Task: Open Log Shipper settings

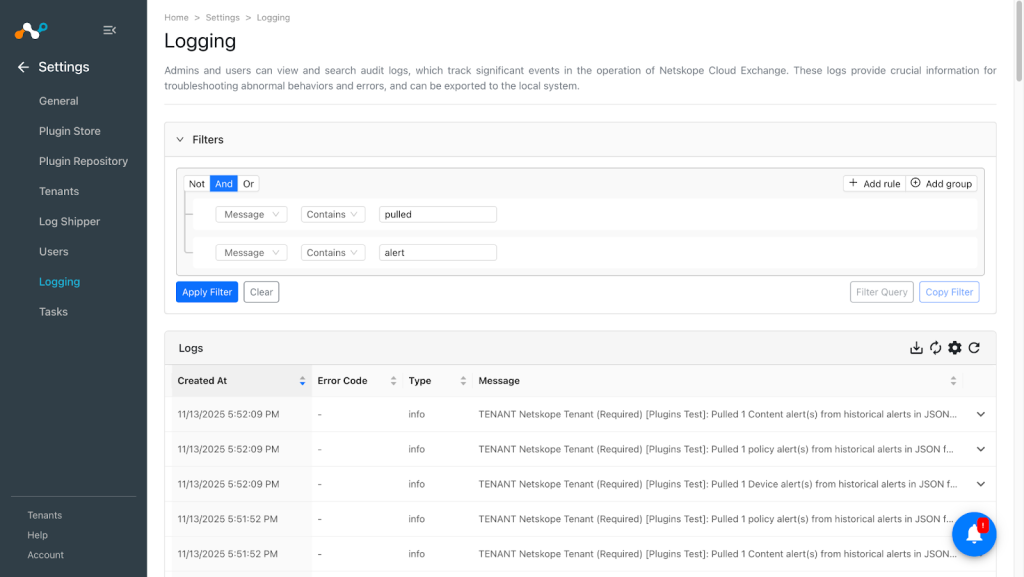Action: point(69,221)
